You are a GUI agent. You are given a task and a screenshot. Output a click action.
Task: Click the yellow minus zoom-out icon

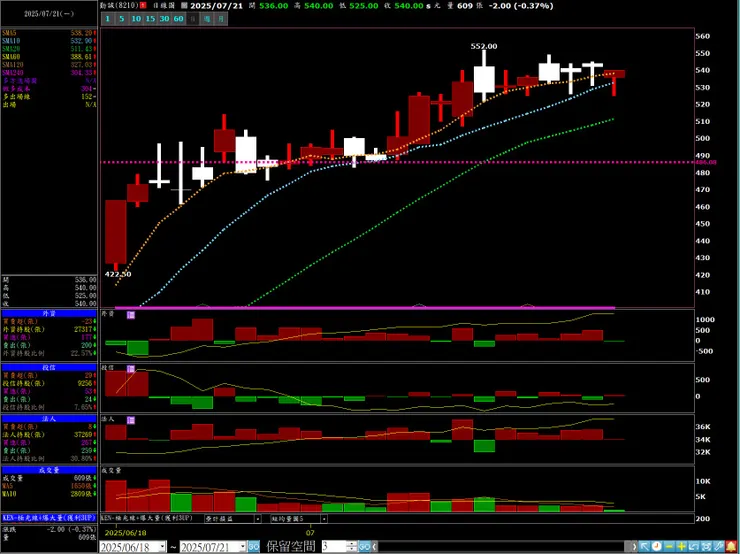click(669, 547)
